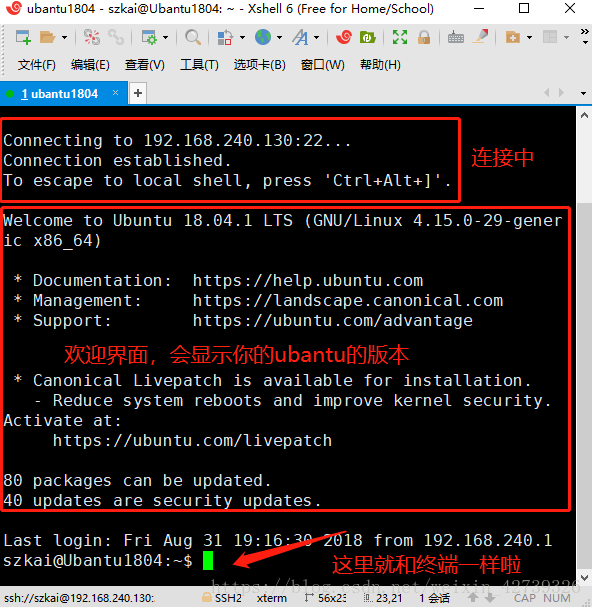592x607 pixels.
Task: Click the CAP indicator in status bar
Action: coord(525,598)
